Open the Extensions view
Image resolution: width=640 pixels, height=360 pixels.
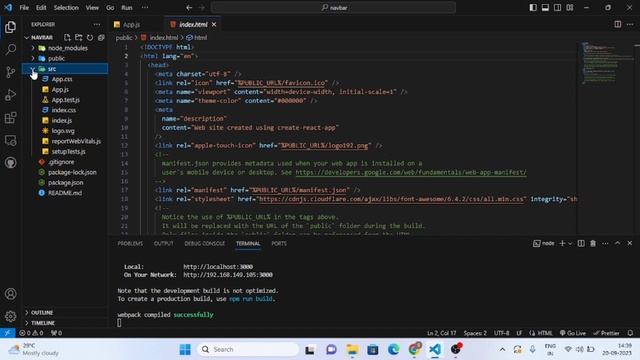click(x=11, y=118)
